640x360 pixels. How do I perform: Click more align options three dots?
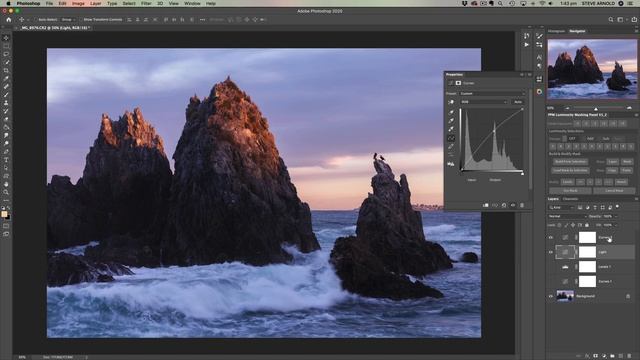click(x=202, y=20)
